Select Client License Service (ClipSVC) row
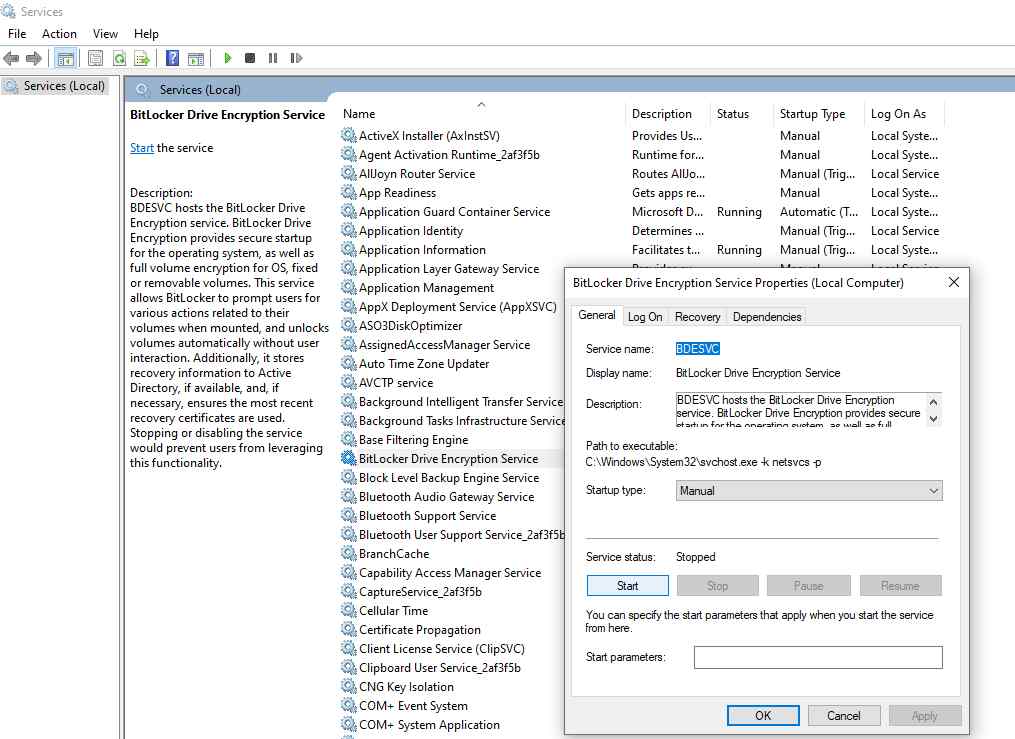Image resolution: width=1015 pixels, height=739 pixels. (452, 648)
